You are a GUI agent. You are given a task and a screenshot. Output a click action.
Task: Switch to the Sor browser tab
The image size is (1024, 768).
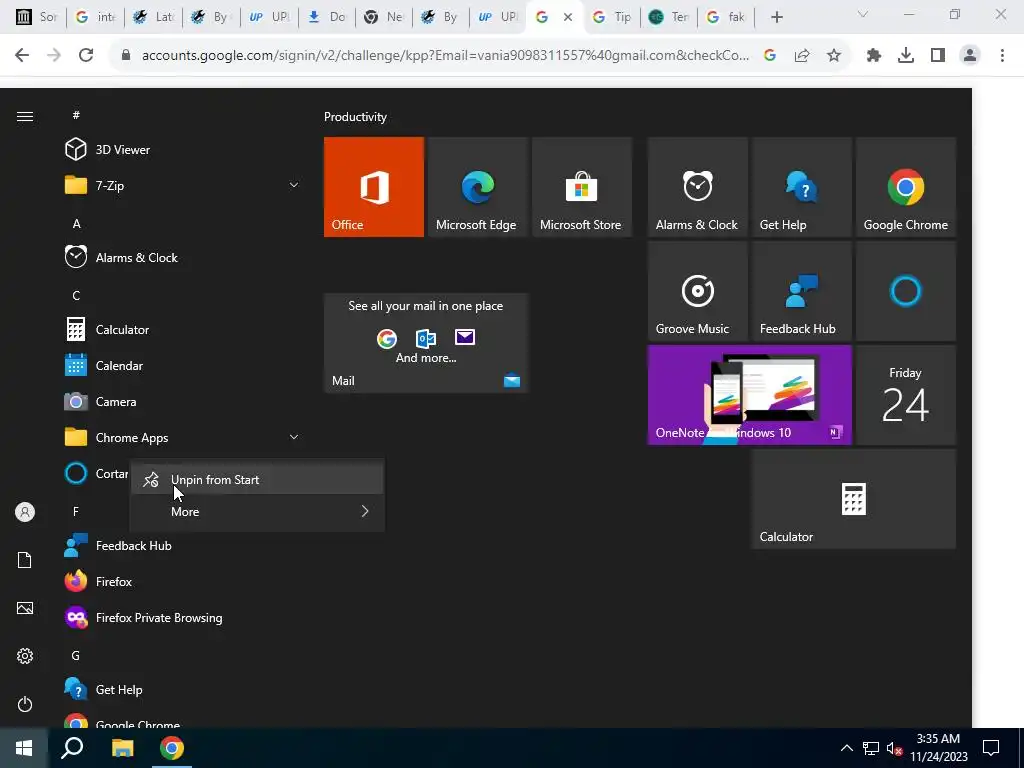pyautogui.click(x=37, y=17)
